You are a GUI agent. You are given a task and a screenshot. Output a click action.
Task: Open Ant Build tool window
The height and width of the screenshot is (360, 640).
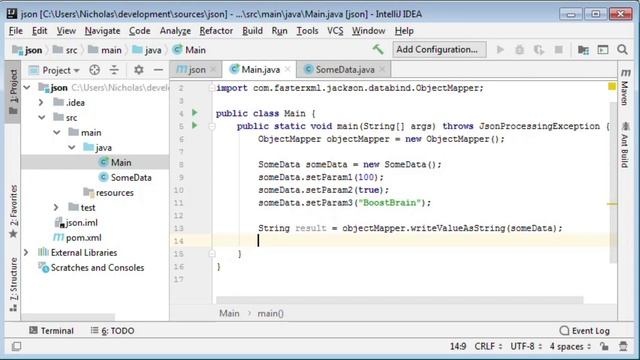(625, 144)
